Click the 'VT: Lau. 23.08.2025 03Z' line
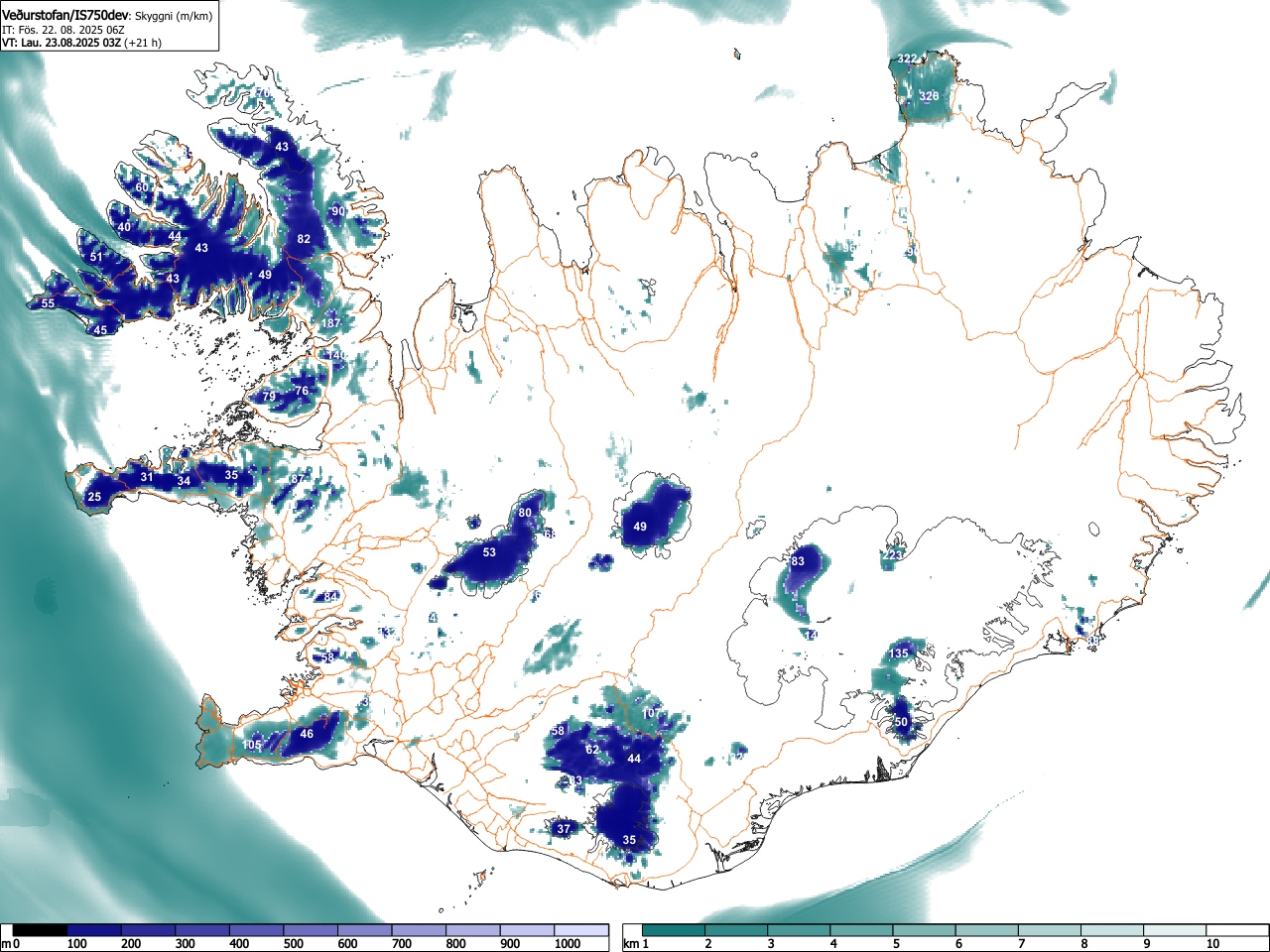This screenshot has height=952, width=1270. 61,43
